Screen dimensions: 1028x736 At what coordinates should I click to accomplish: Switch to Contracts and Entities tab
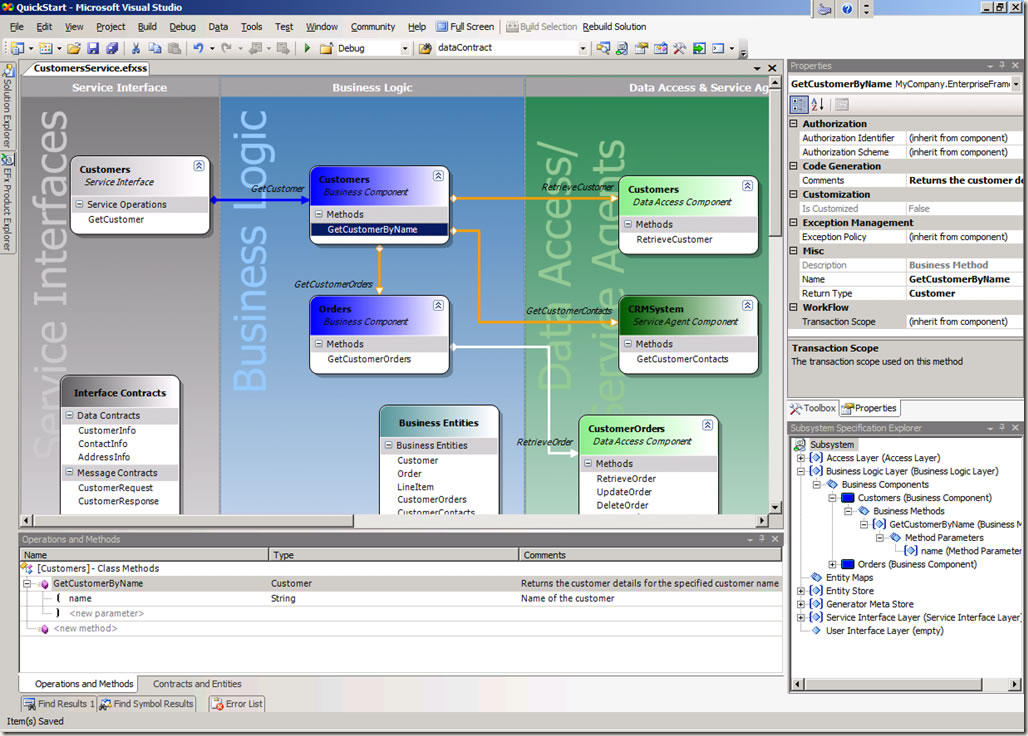point(197,684)
